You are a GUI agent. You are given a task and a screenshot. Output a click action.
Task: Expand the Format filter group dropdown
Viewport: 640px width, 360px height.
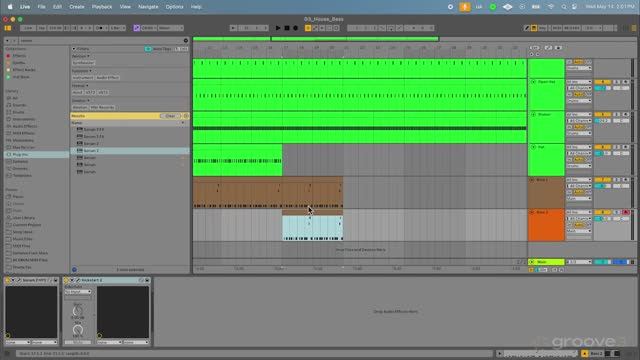[80, 86]
